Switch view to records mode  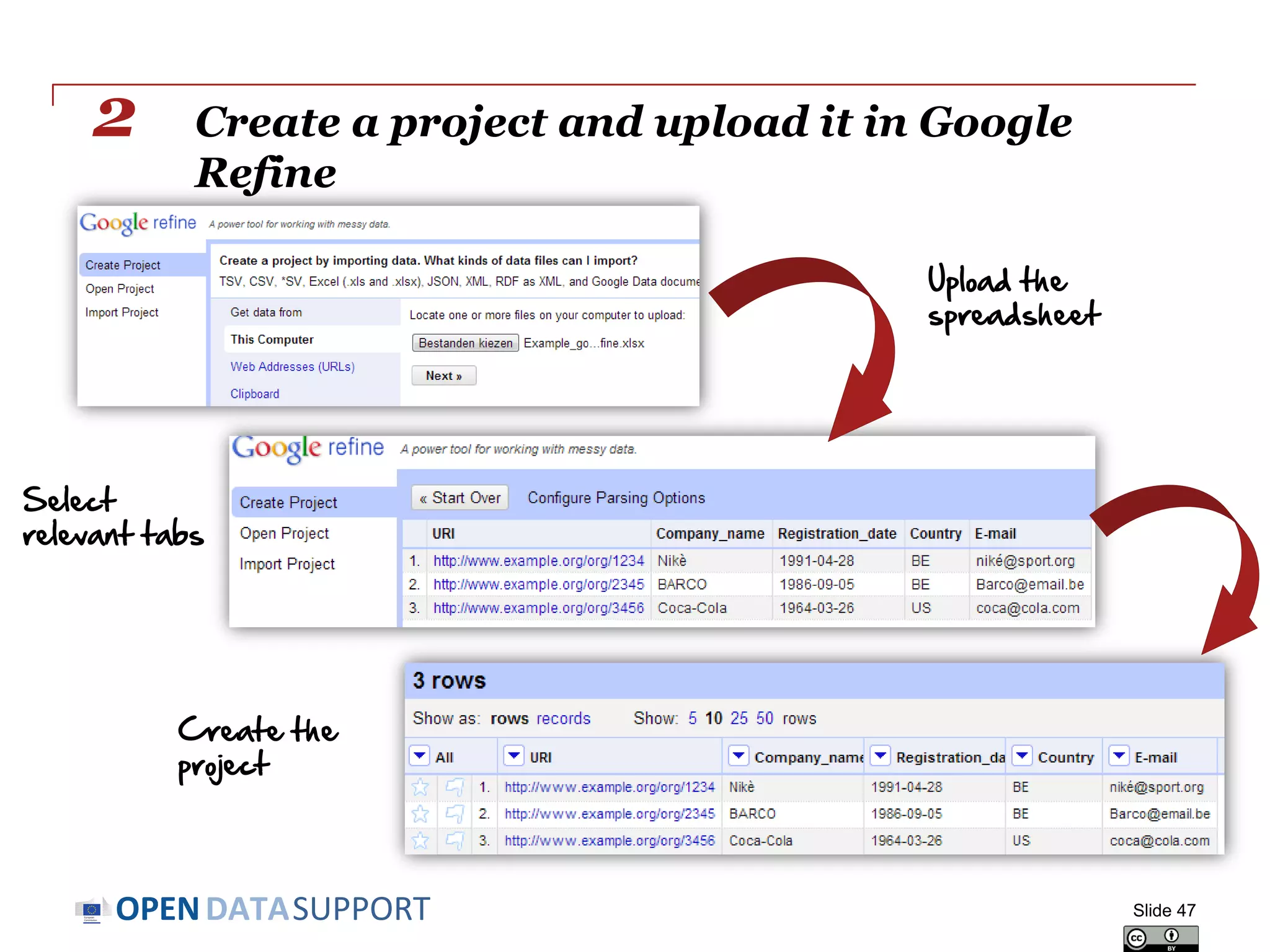pyautogui.click(x=563, y=718)
